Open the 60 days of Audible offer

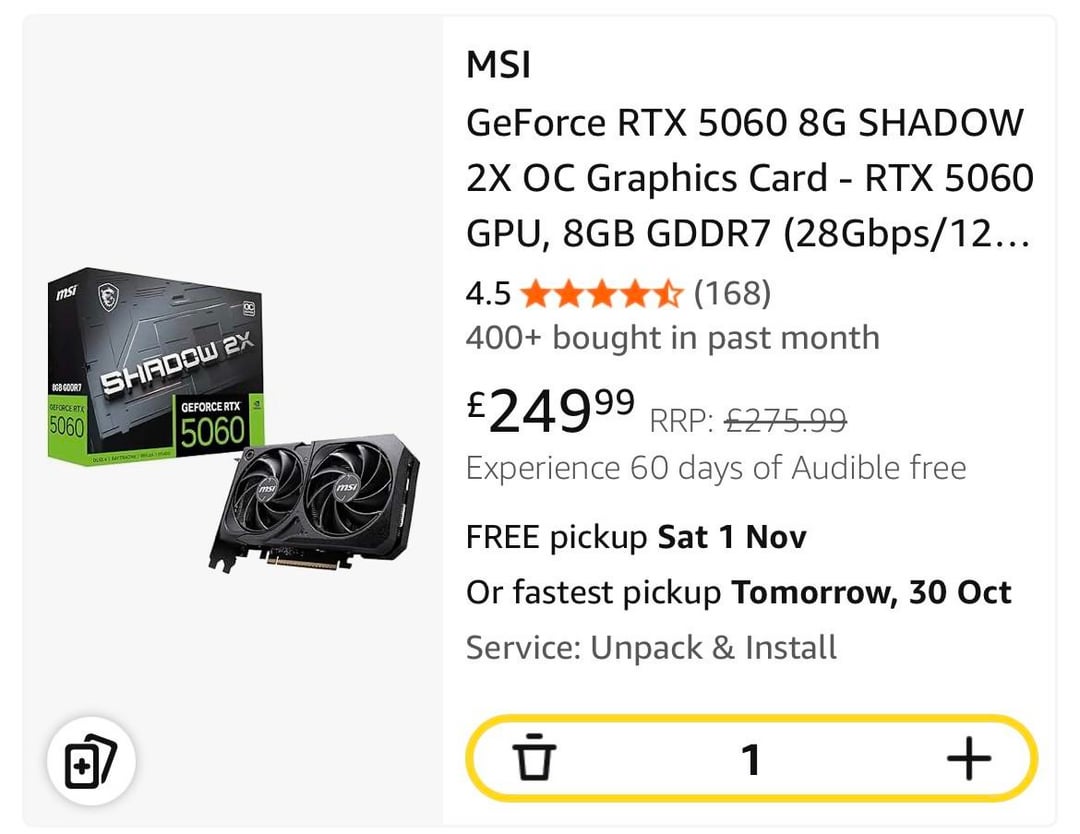pyautogui.click(x=716, y=468)
